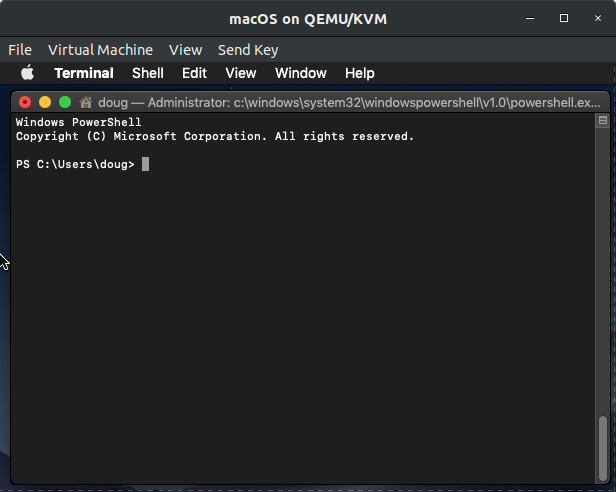Click the Terminal vertical scrollbar thumb

pyautogui.click(x=603, y=448)
